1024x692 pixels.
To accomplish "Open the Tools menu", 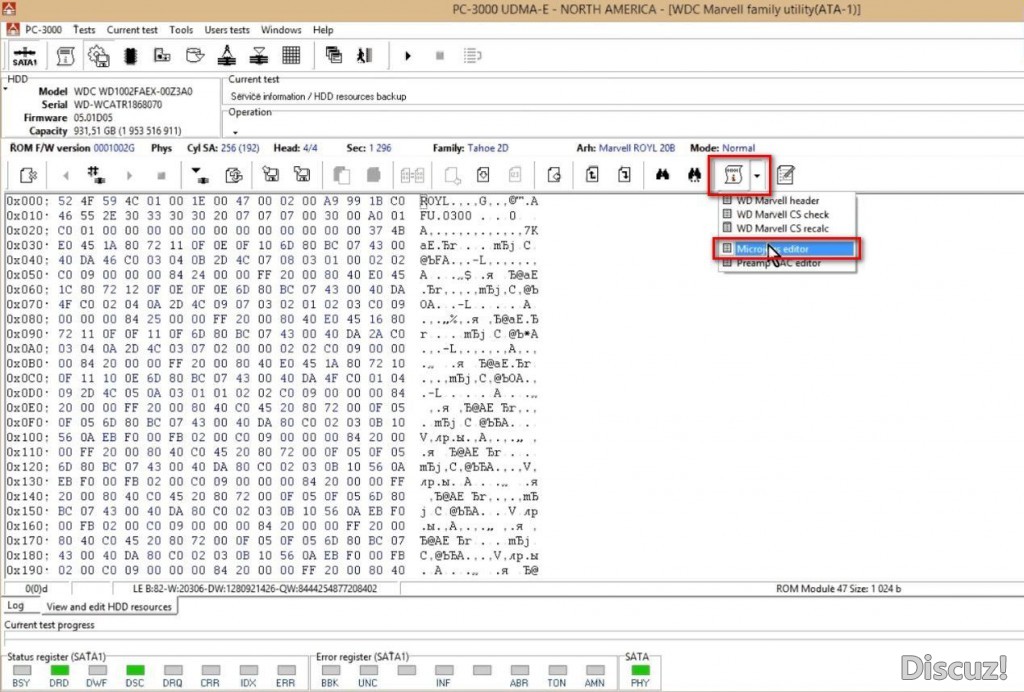I will (181, 29).
